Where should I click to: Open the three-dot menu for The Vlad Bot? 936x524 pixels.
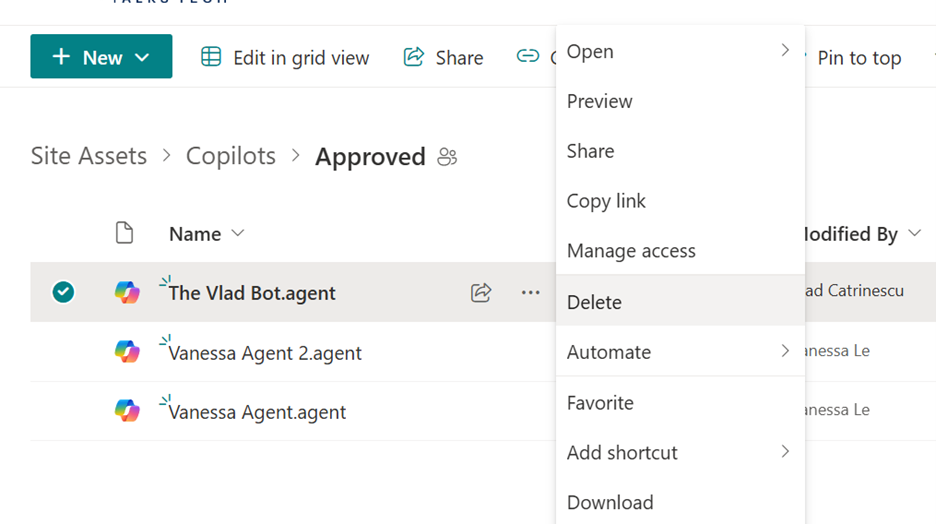530,293
